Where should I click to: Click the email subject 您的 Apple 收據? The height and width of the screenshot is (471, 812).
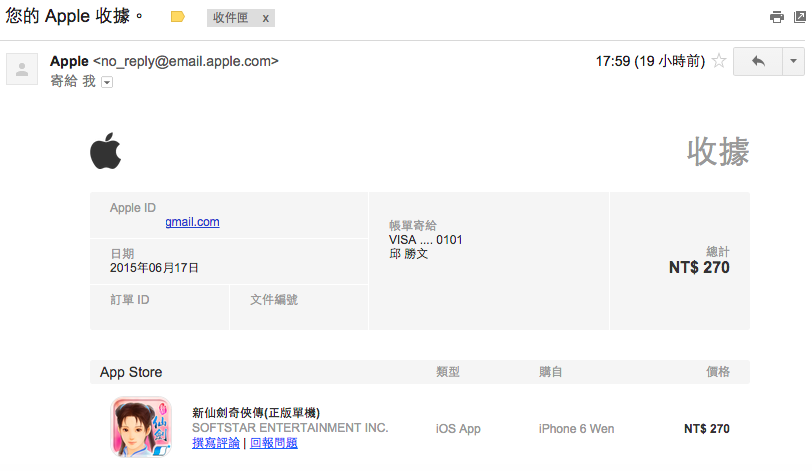pos(75,17)
